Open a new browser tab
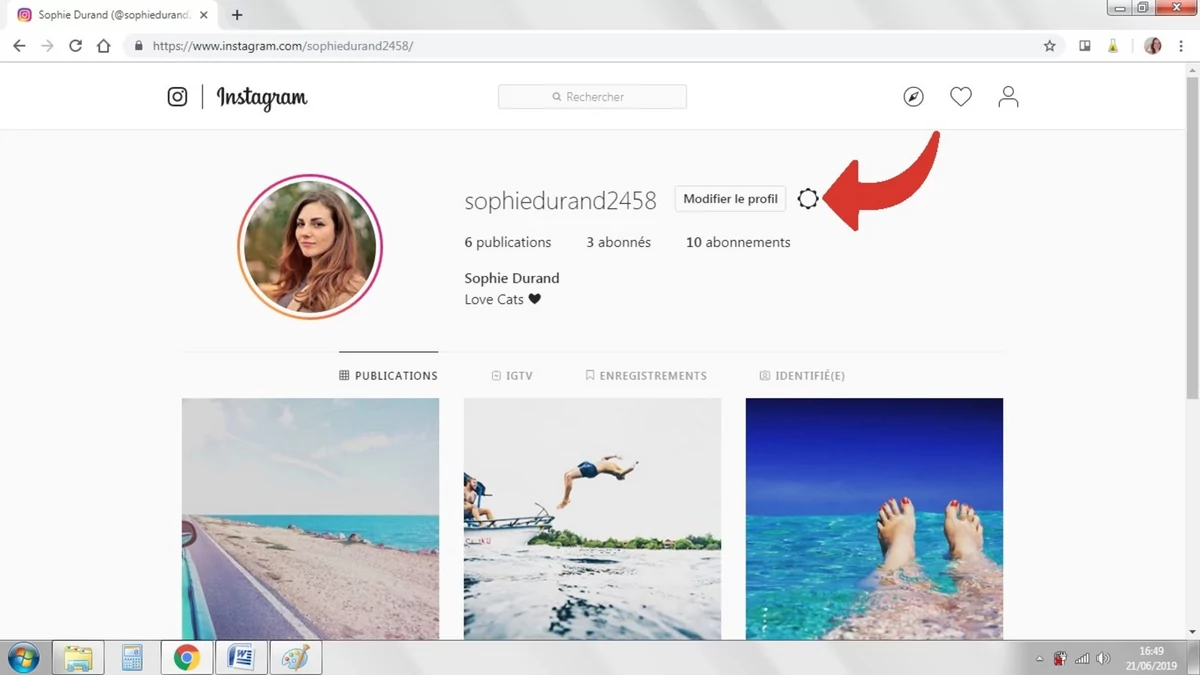Image resolution: width=1200 pixels, height=675 pixels. pos(237,15)
